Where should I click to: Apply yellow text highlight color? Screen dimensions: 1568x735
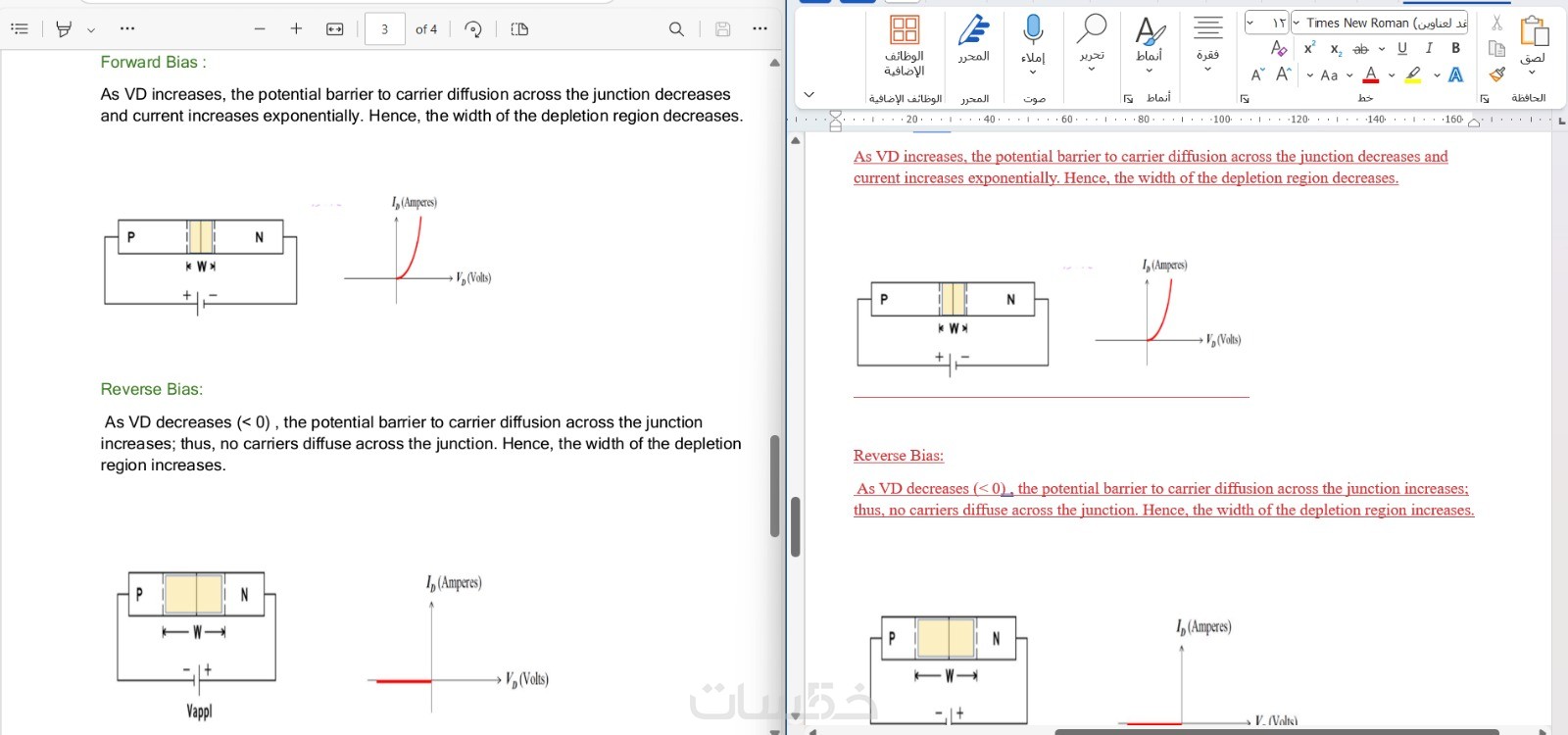click(x=1413, y=74)
